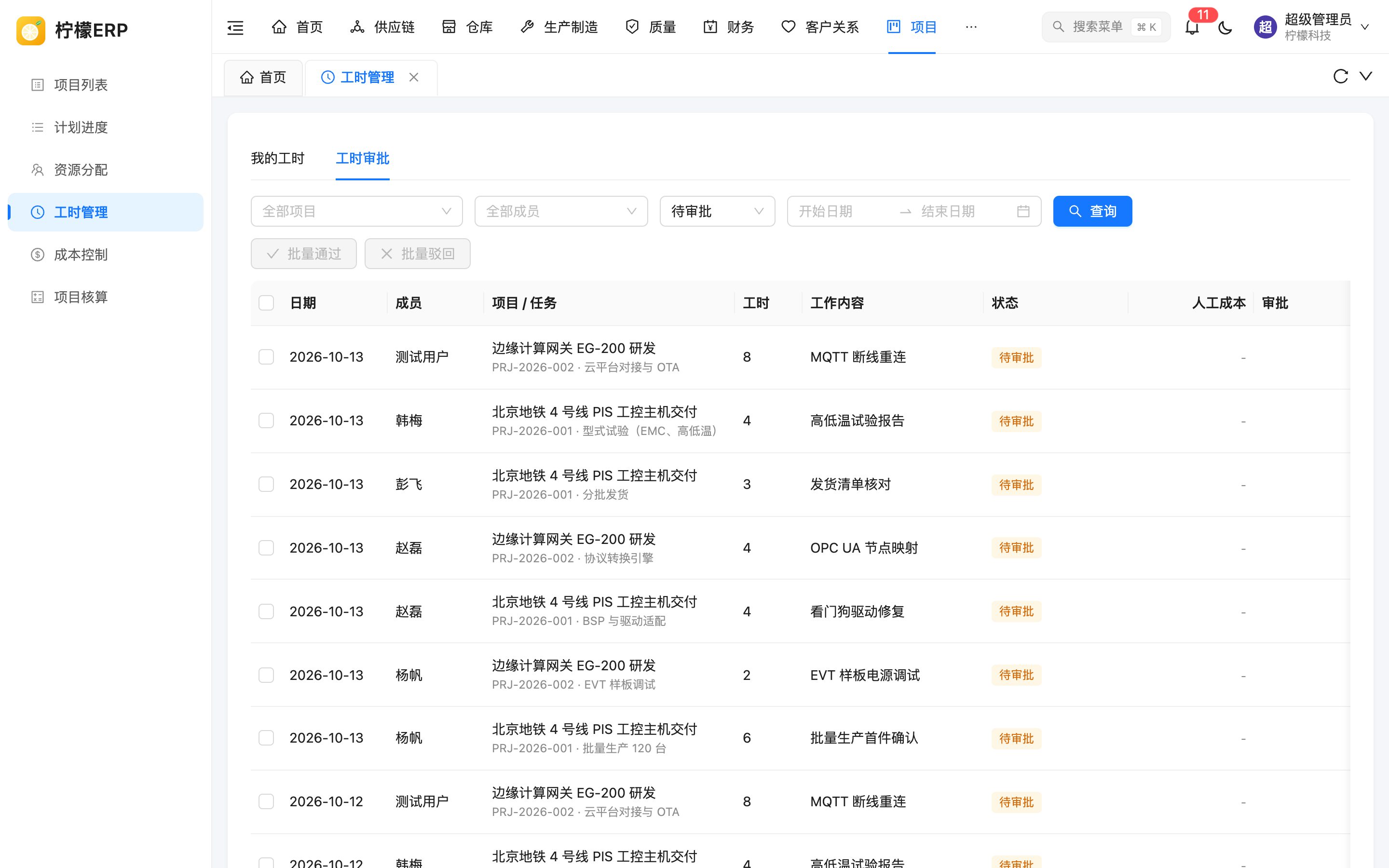
Task: Switch to the 我的工时 tab
Action: tap(278, 159)
